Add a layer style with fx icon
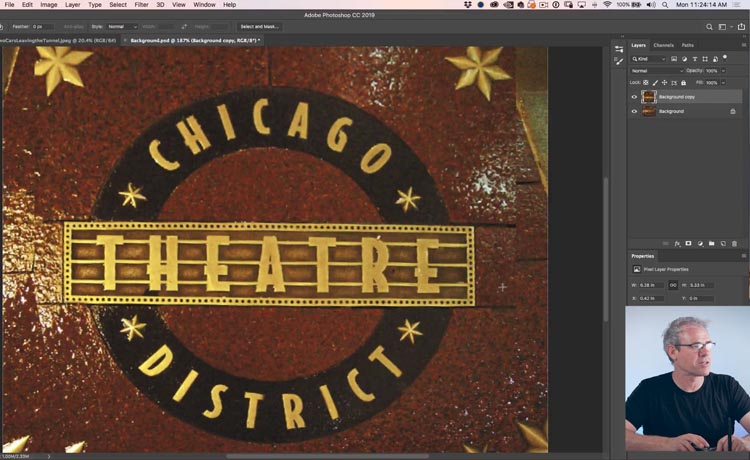The height and width of the screenshot is (460, 750). 677,243
